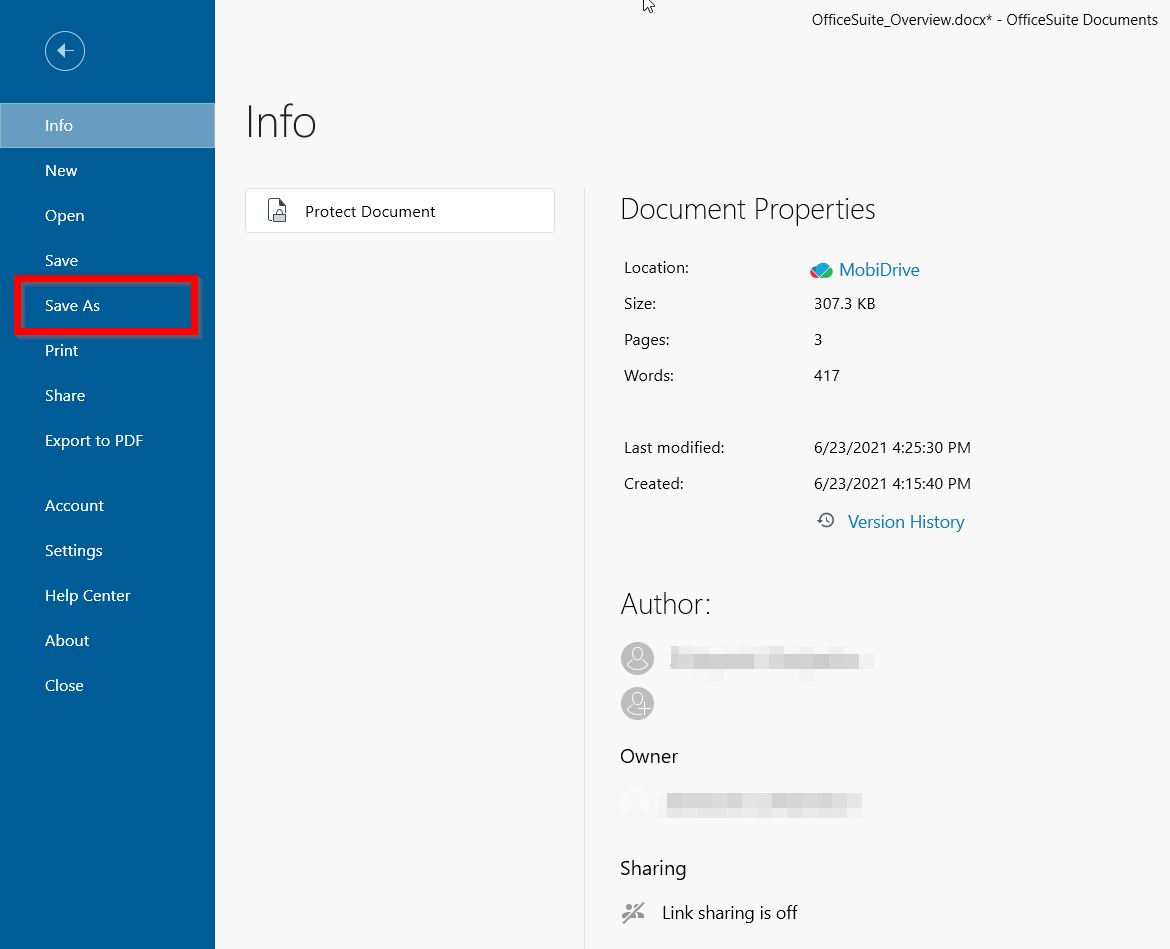Select Save in the sidebar
Viewport: 1170px width, 949px height.
tap(107, 260)
